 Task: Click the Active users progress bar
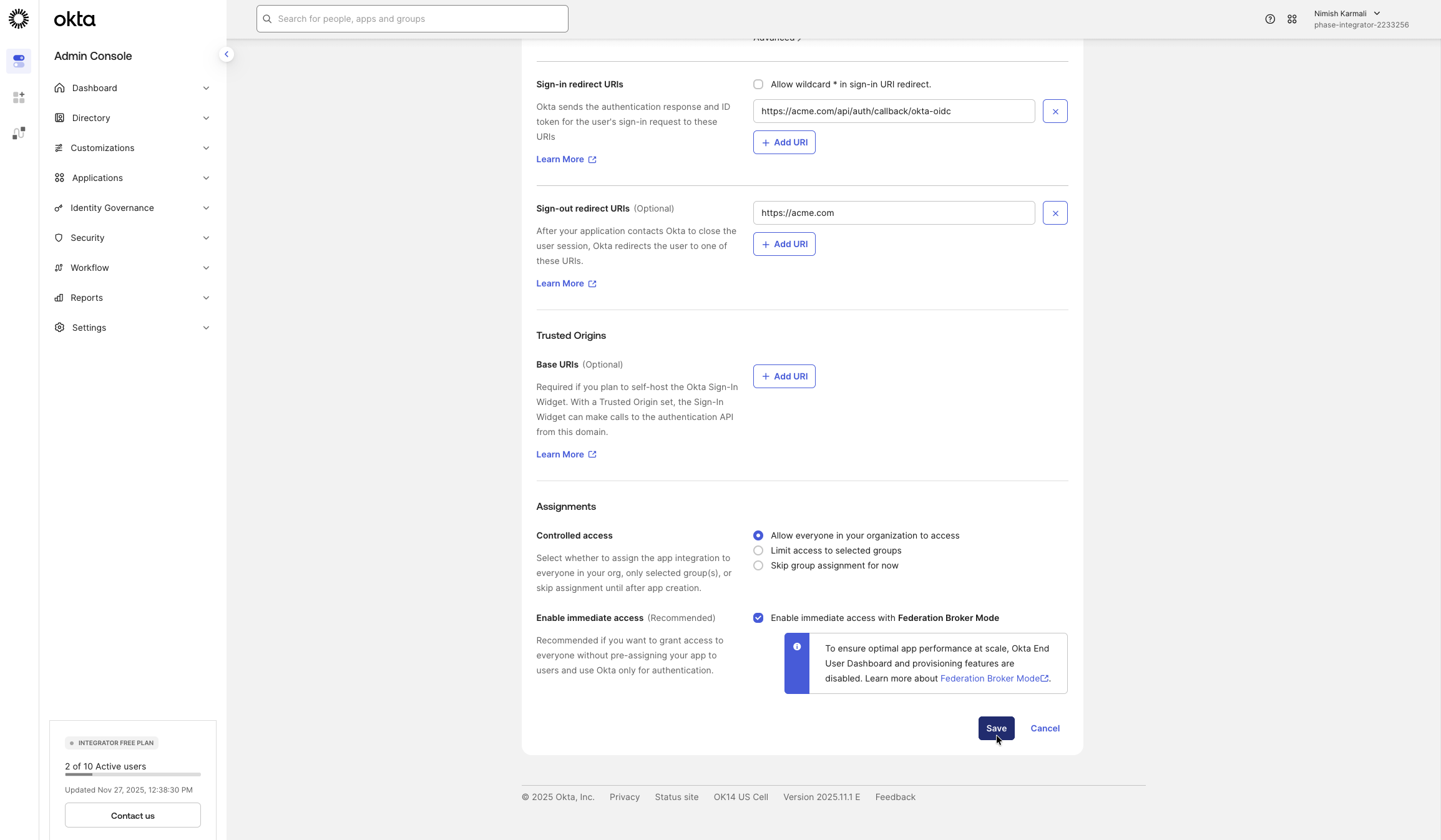click(133, 774)
